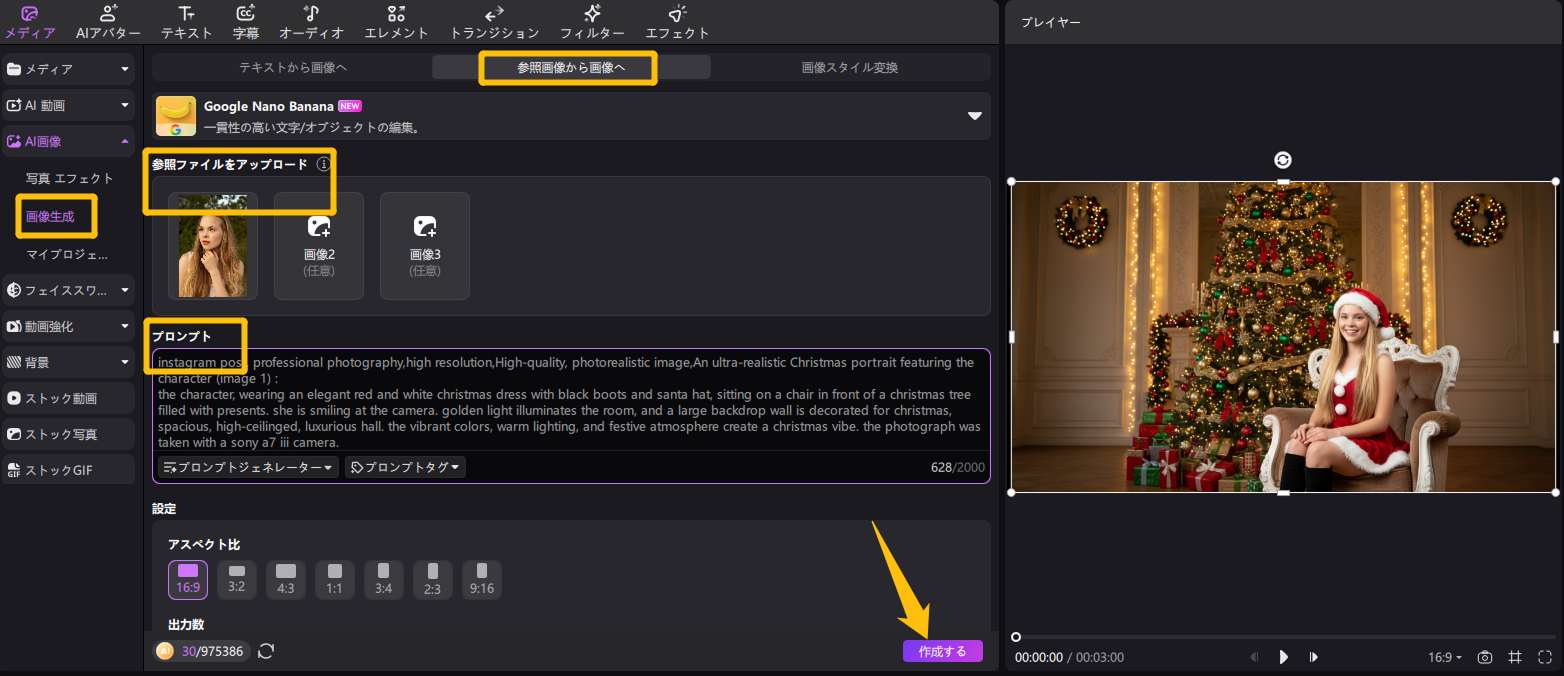Image resolution: width=1564 pixels, height=676 pixels.
Task: Add a reference in the 画像2 upload slot
Action: (x=319, y=245)
